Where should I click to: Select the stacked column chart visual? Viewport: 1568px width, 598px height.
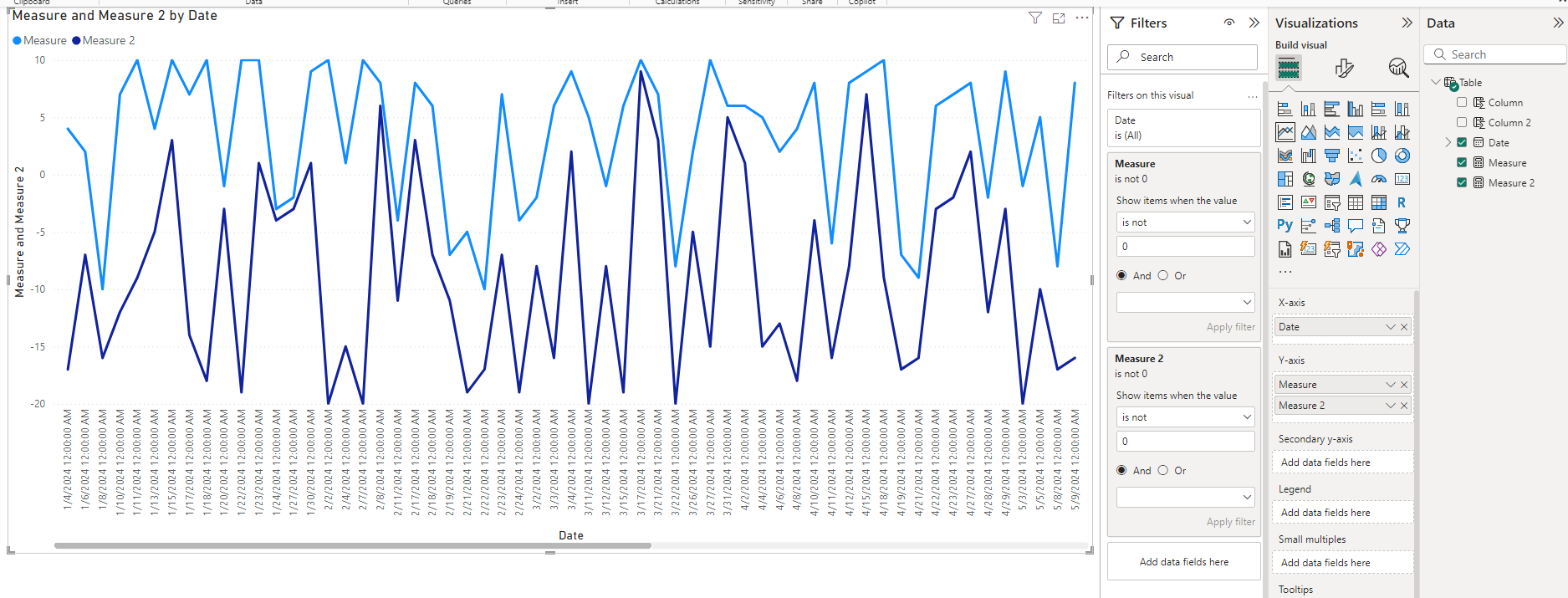(x=1309, y=109)
